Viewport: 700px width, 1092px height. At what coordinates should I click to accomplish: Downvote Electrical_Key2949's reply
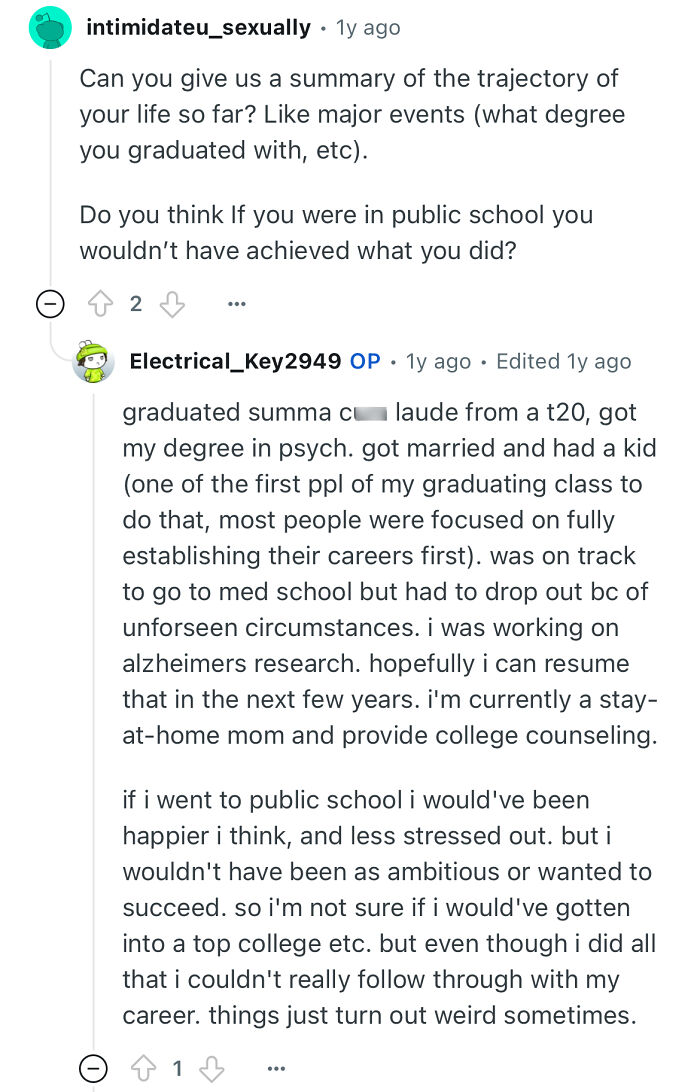tap(211, 1068)
